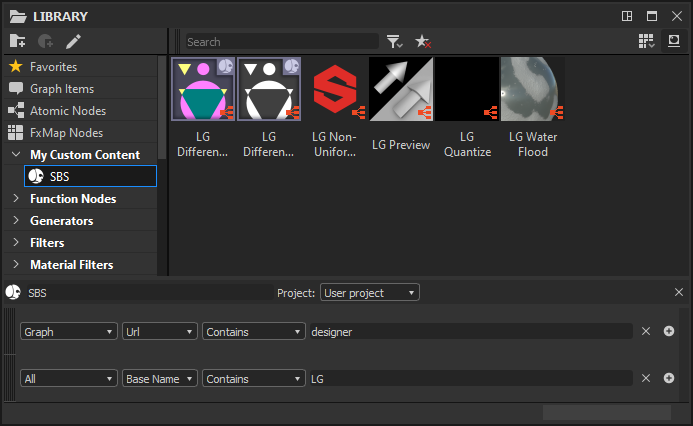Open the thumbnail grid size options
The height and width of the screenshot is (426, 693).
coord(646,41)
